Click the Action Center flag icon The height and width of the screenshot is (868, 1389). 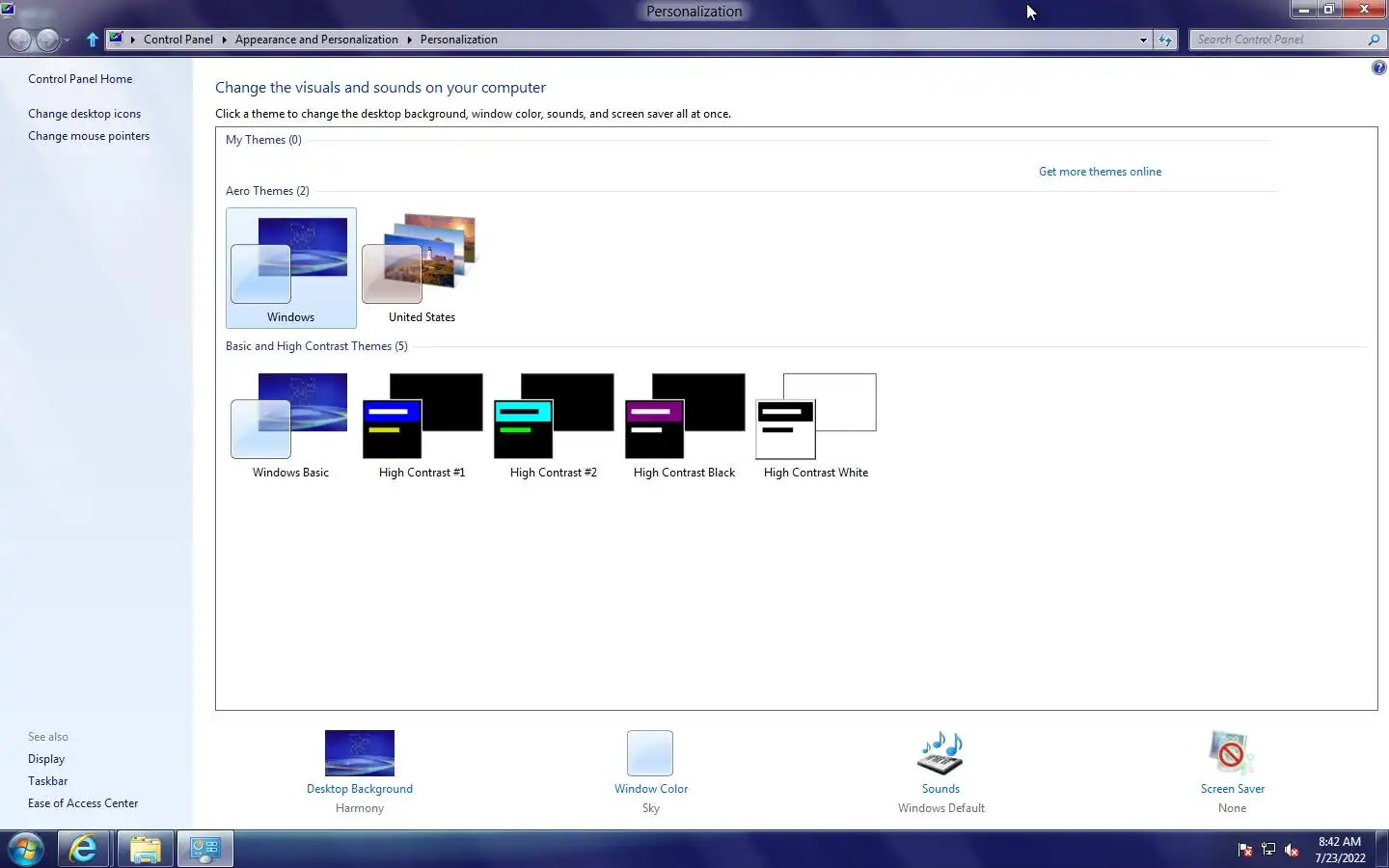pos(1245,850)
